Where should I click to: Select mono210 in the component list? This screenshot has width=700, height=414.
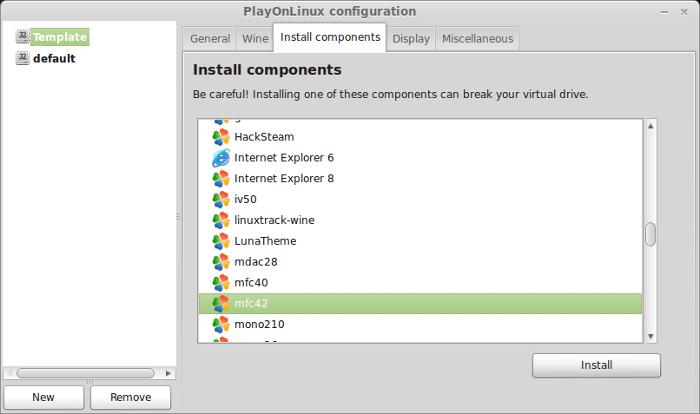420,324
